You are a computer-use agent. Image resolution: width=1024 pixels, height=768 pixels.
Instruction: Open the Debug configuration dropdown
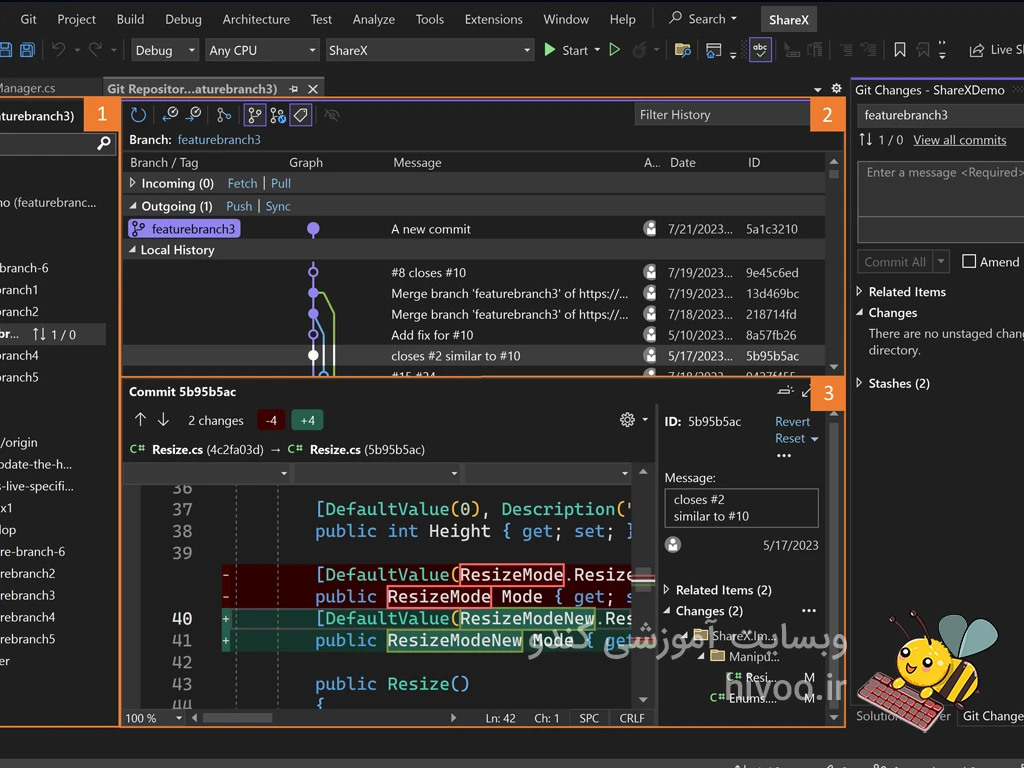(x=165, y=50)
